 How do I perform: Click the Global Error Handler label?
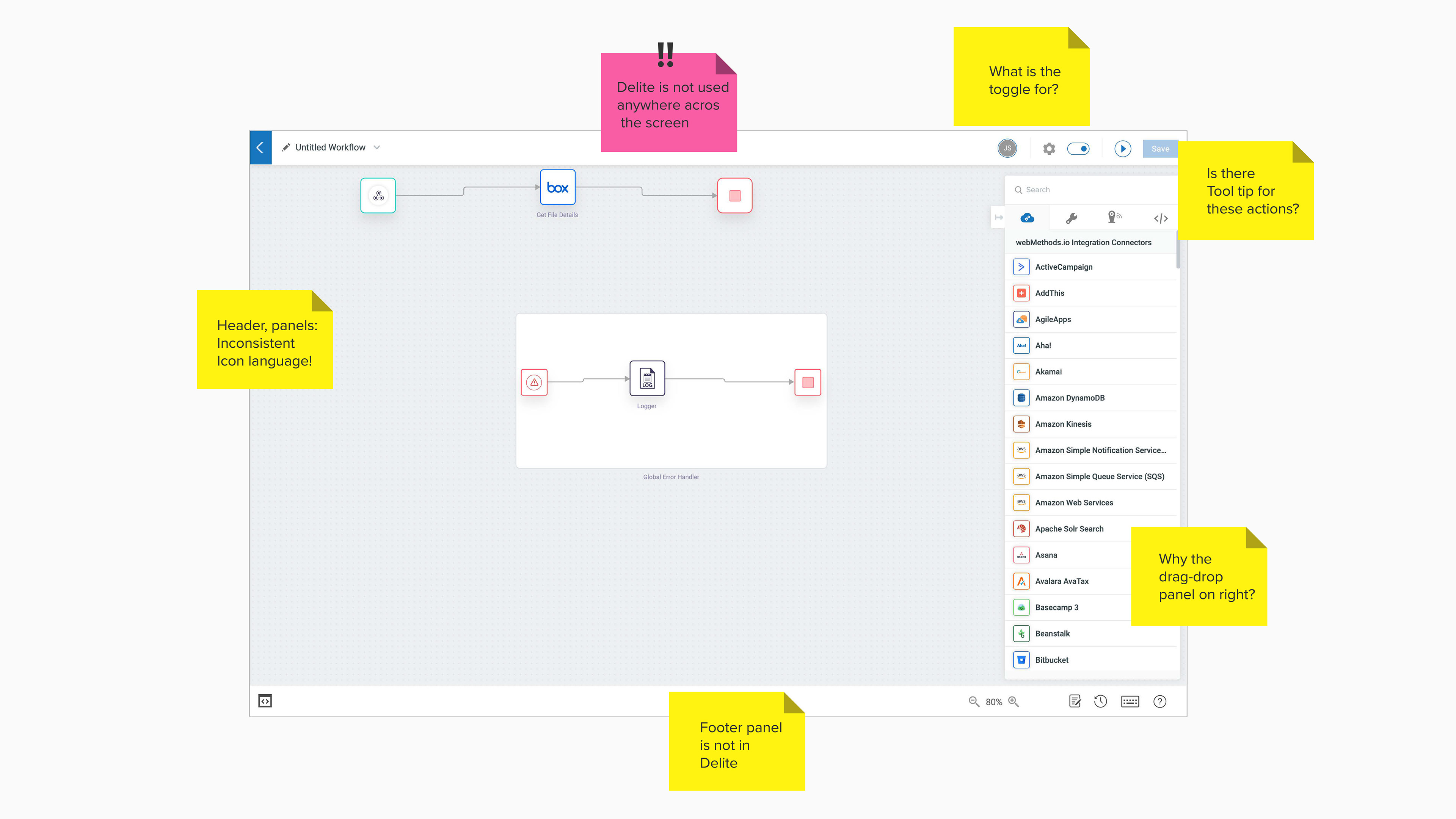[671, 477]
